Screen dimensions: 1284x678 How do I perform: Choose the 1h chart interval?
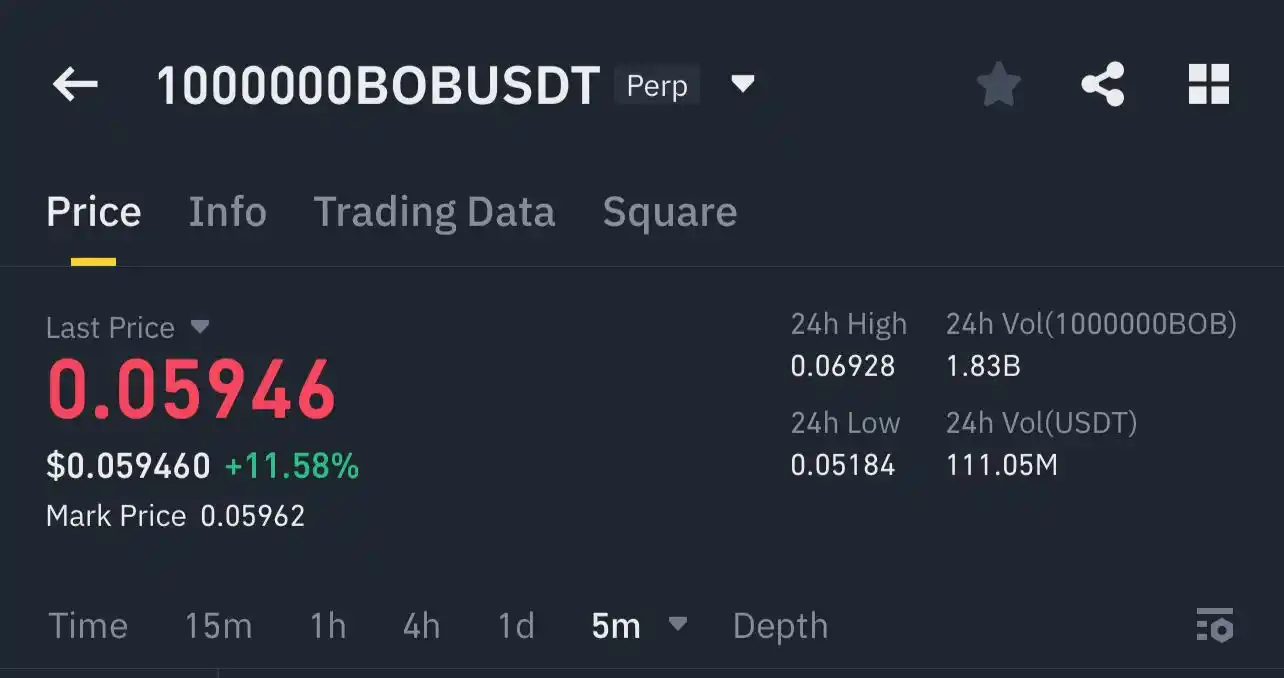328,626
